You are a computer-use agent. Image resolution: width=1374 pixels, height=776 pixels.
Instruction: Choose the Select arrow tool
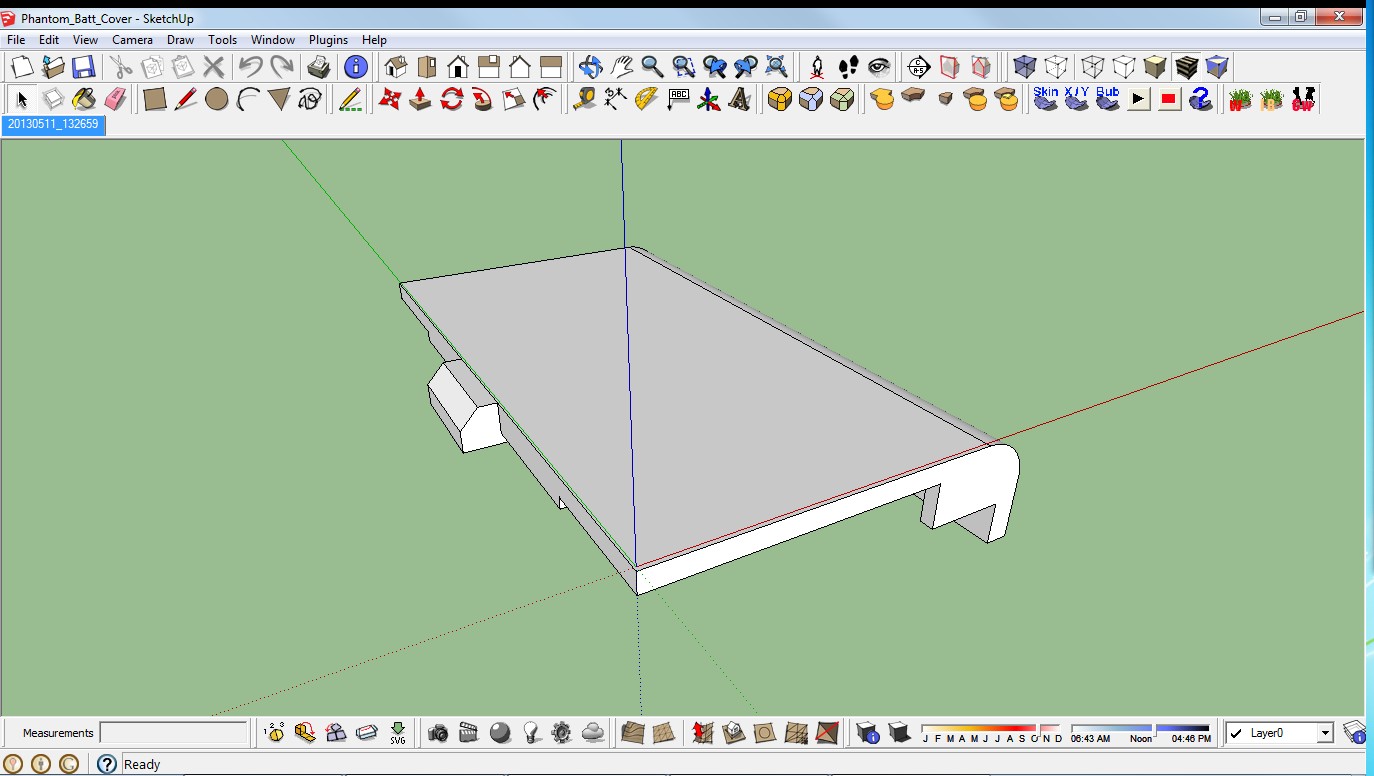coord(22,99)
